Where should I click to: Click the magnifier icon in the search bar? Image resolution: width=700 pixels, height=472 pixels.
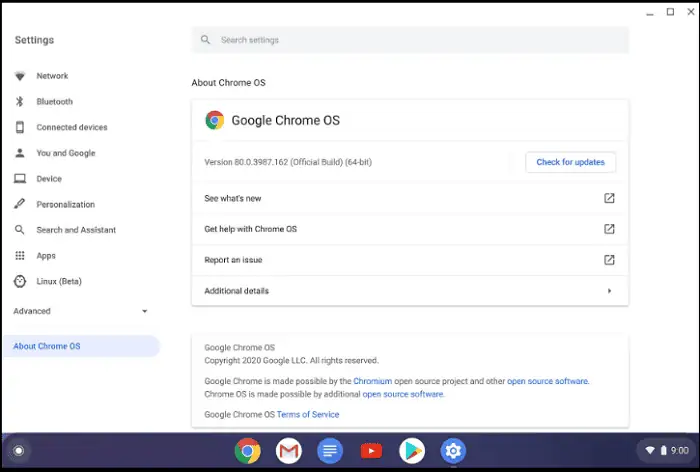[205, 40]
